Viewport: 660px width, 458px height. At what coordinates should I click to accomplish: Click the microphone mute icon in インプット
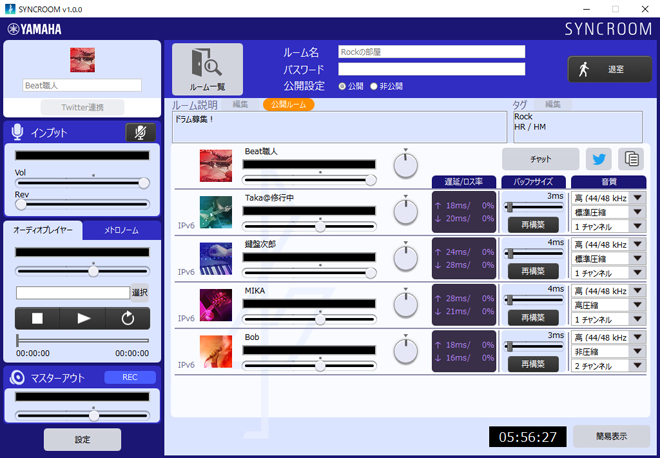point(140,132)
